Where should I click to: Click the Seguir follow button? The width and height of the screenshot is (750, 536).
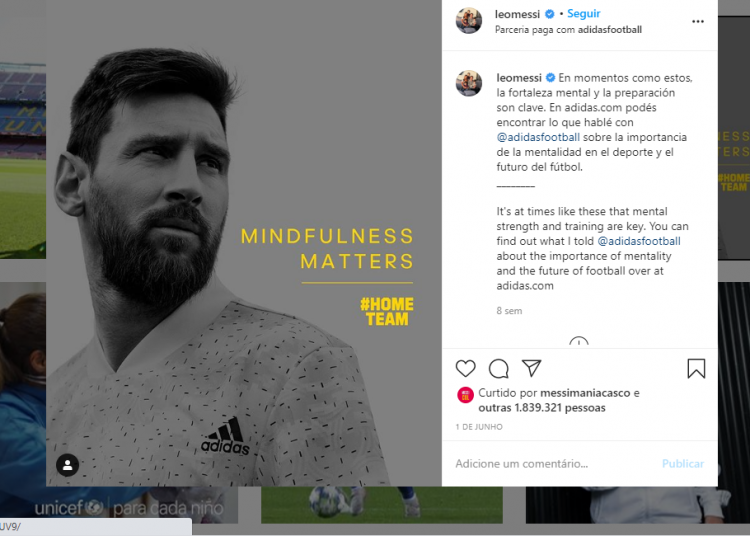pyautogui.click(x=584, y=14)
